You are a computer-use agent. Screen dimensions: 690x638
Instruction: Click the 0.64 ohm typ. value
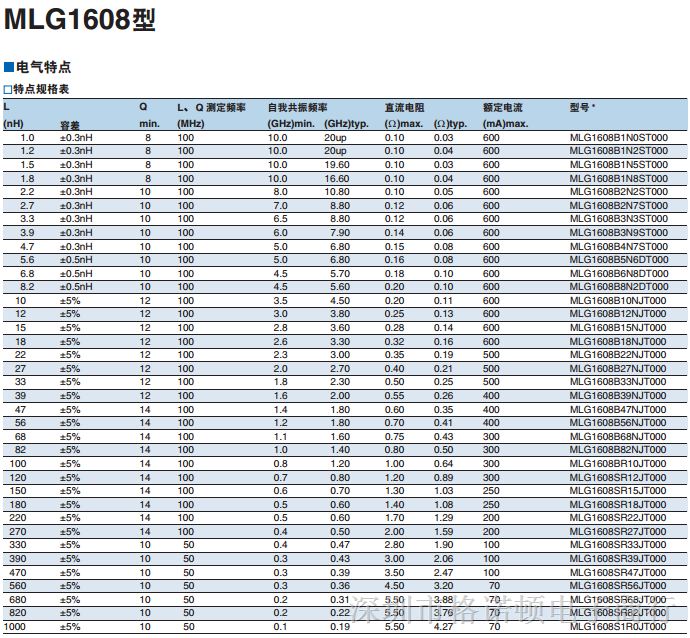[x=444, y=464]
